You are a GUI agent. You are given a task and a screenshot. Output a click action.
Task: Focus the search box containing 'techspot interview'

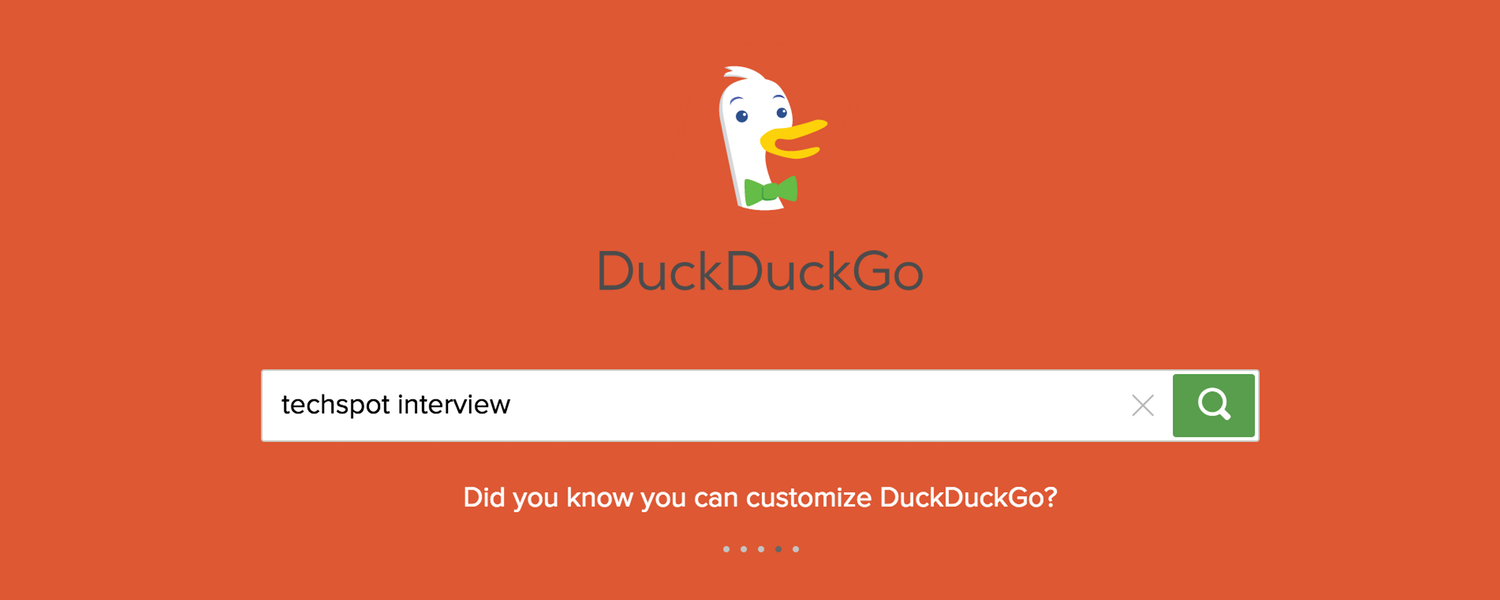coord(716,405)
